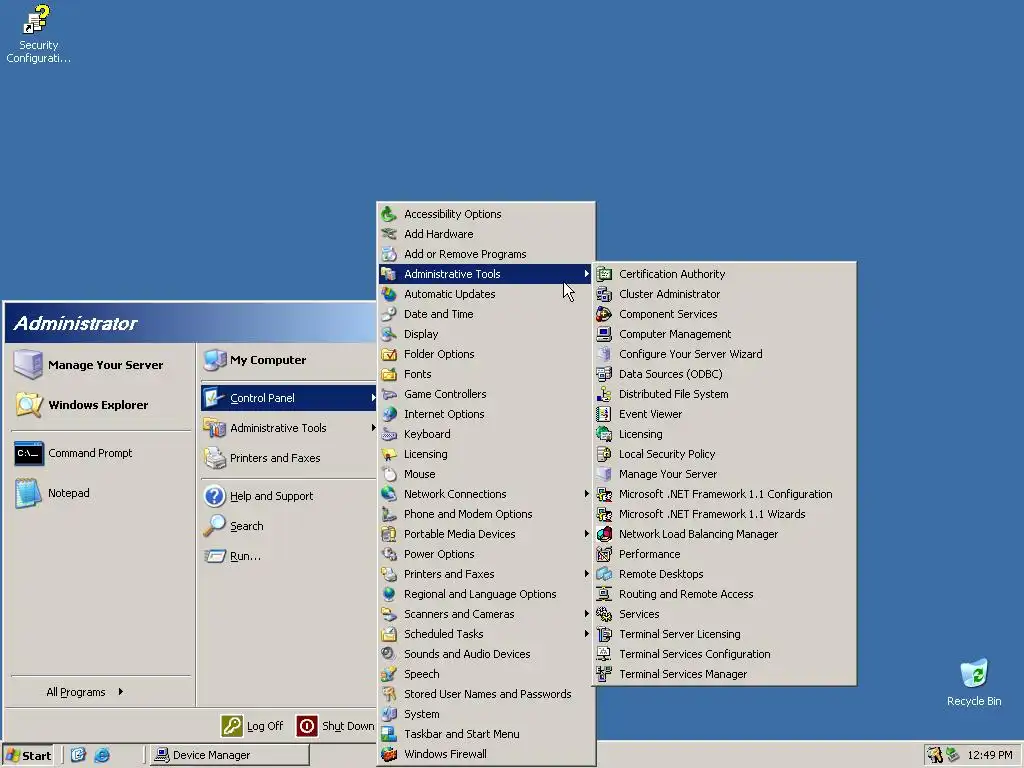Open the Run... dialog
Image resolution: width=1024 pixels, height=768 pixels.
coord(288,556)
